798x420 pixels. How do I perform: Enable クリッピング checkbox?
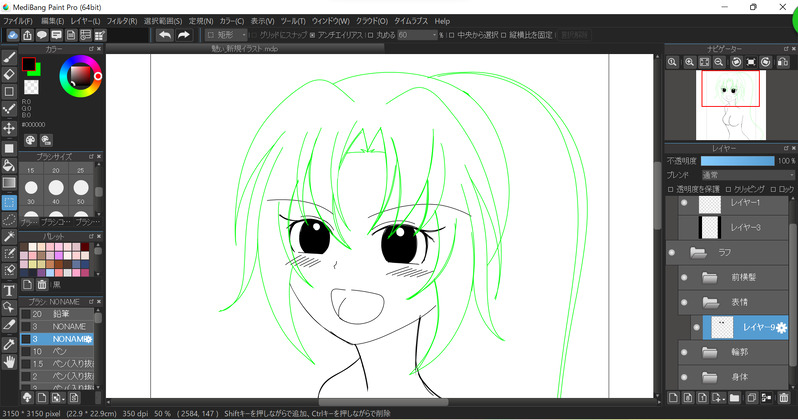(x=728, y=189)
